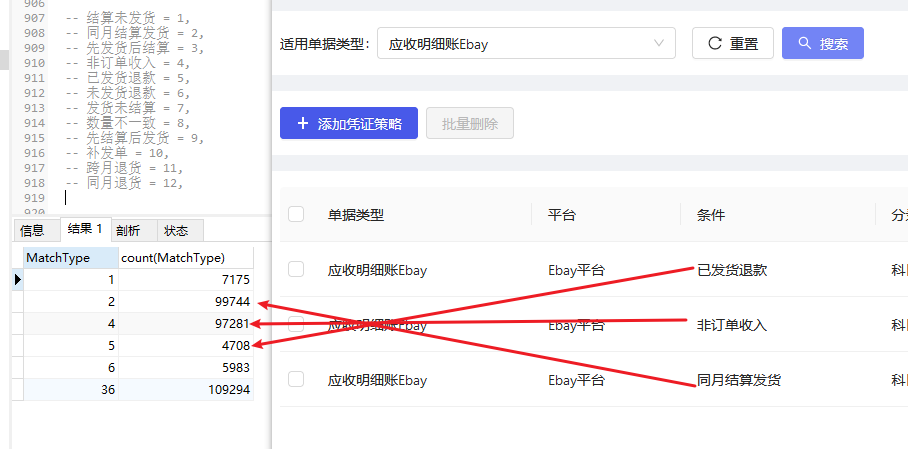Image resolution: width=908 pixels, height=449 pixels.
Task: Select MatchType cell with value 6
Action: pos(71,368)
